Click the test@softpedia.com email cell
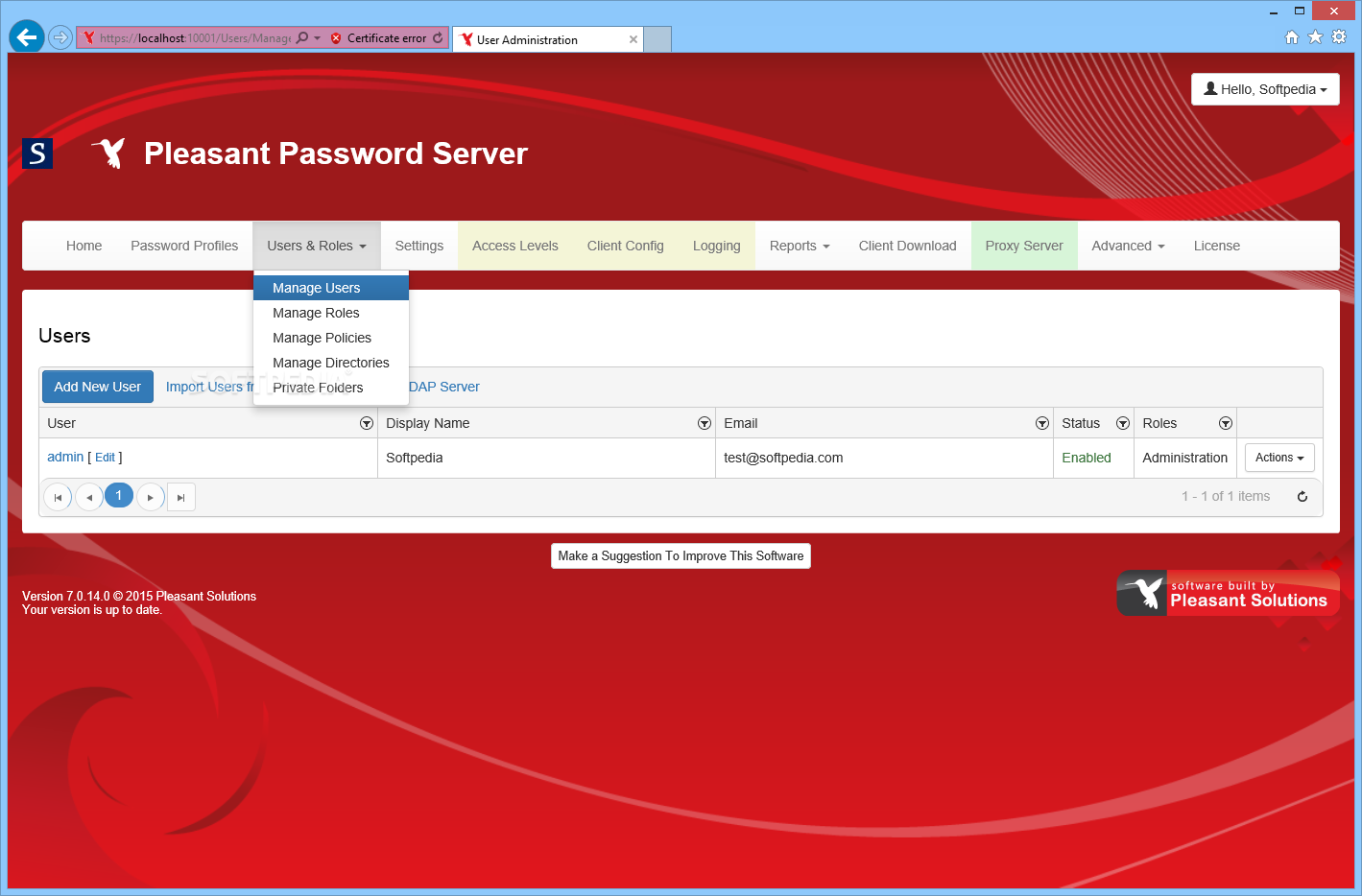The image size is (1362, 896). tap(884, 458)
